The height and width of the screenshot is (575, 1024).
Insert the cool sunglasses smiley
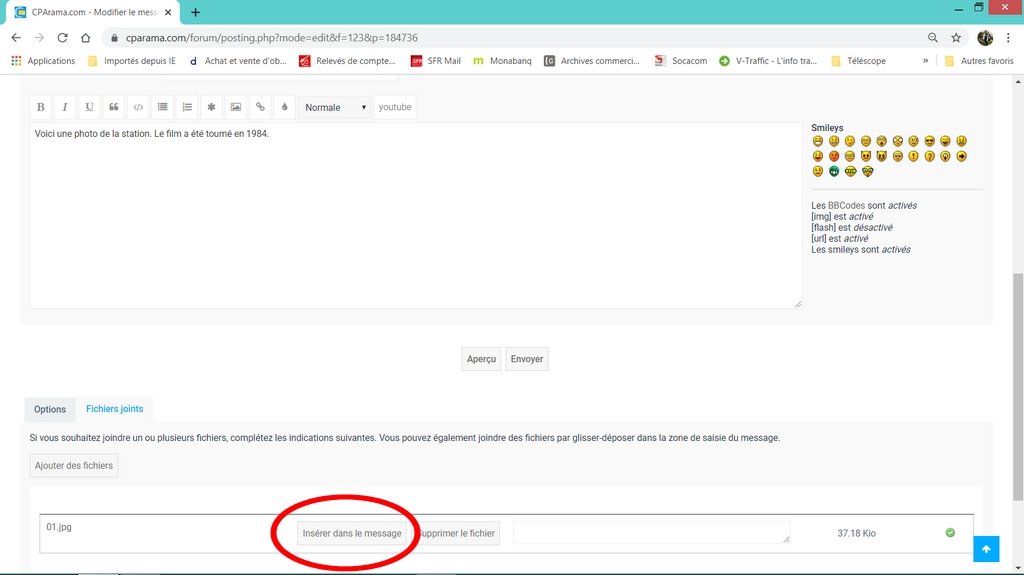929,141
